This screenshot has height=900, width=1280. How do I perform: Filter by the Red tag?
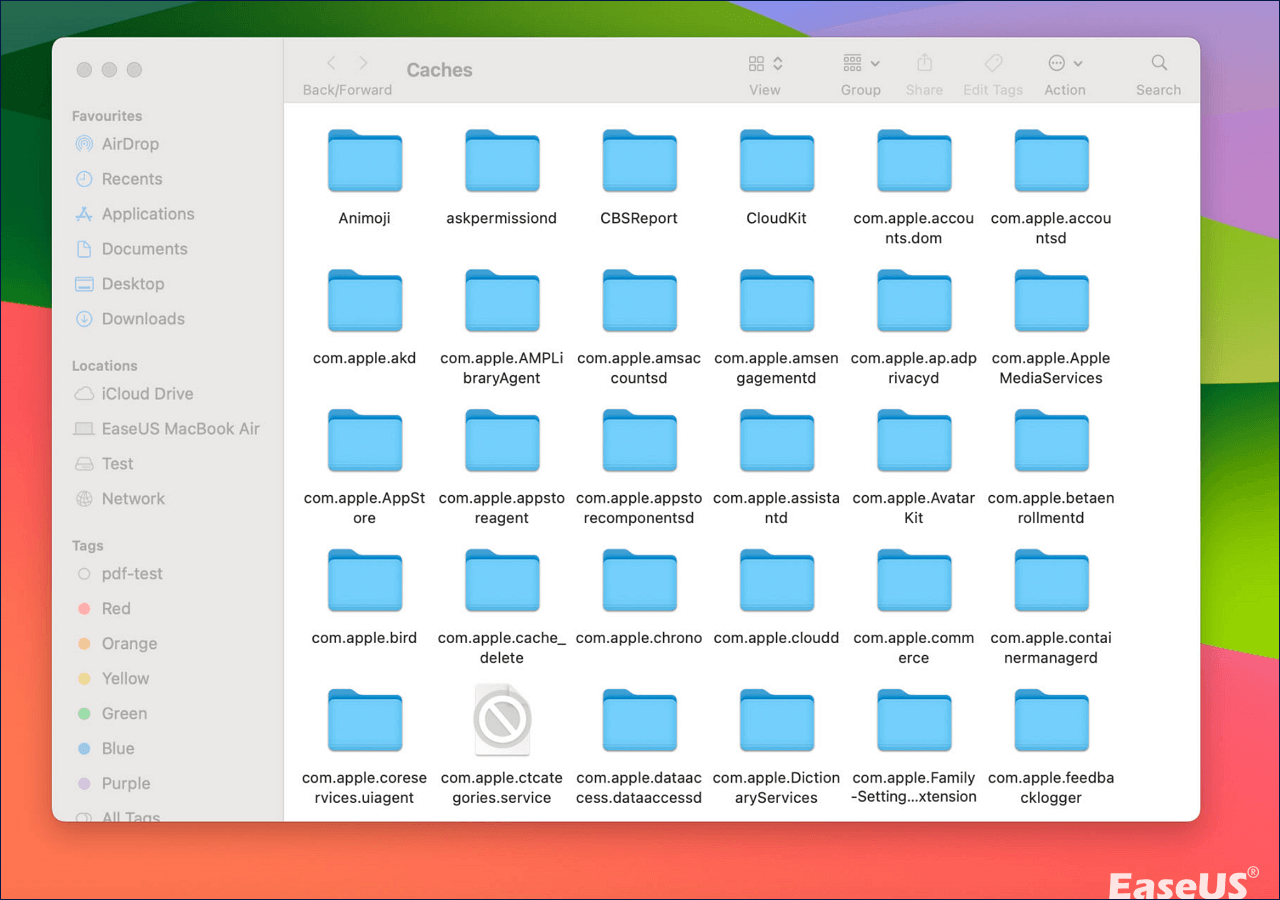point(116,609)
